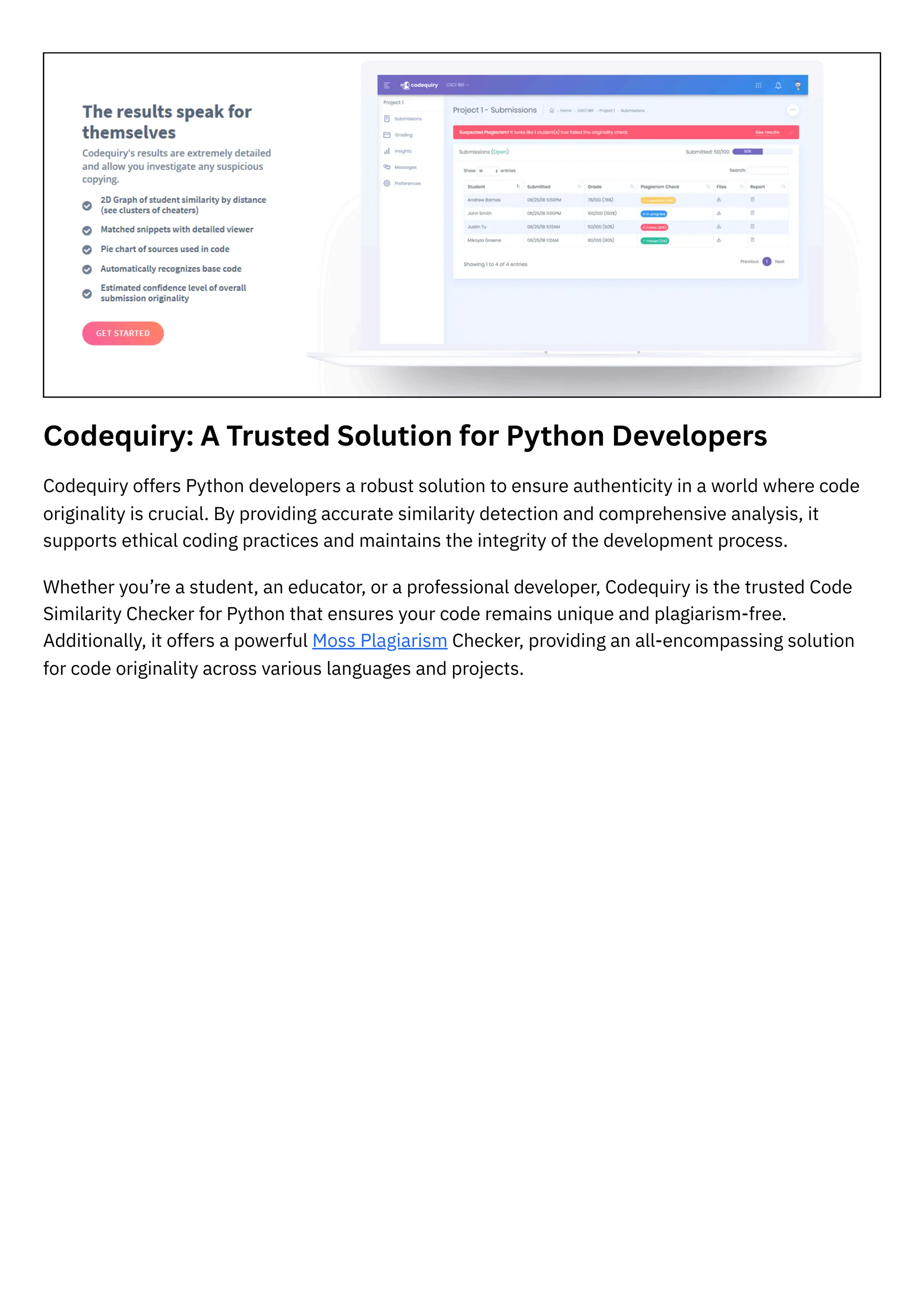Click student name John Smith

point(480,213)
